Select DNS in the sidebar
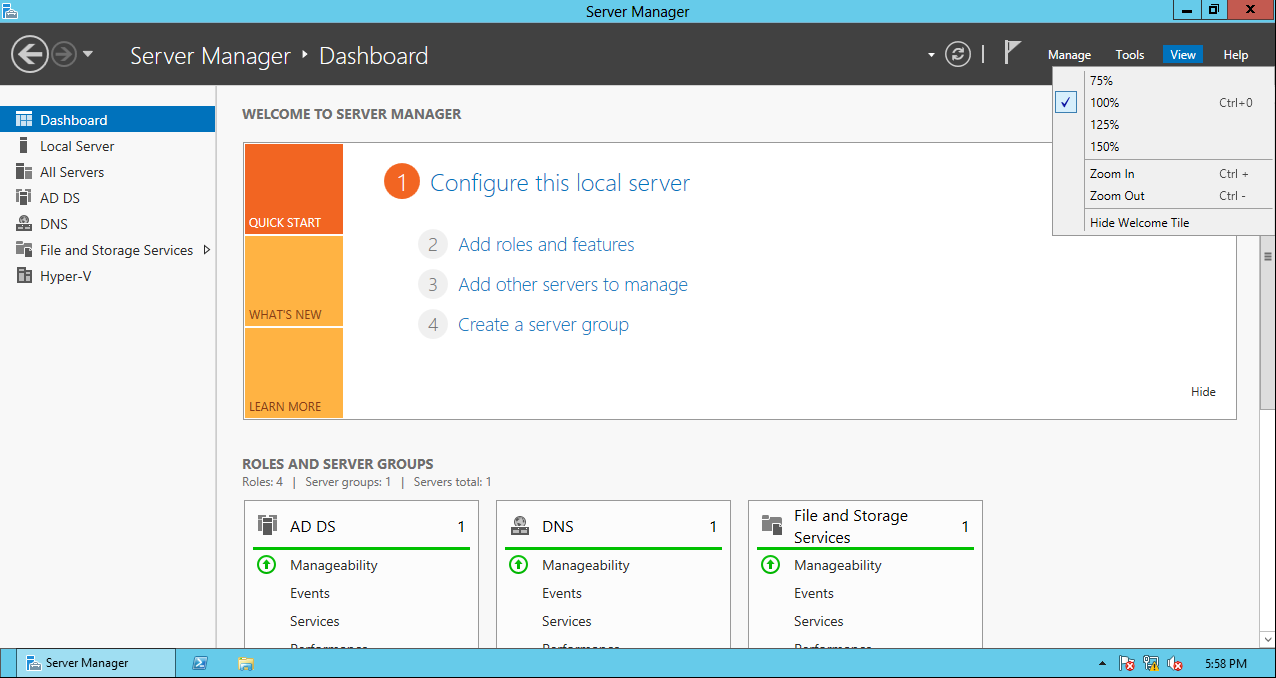Screen dimensions: 1276x678 tap(56, 223)
